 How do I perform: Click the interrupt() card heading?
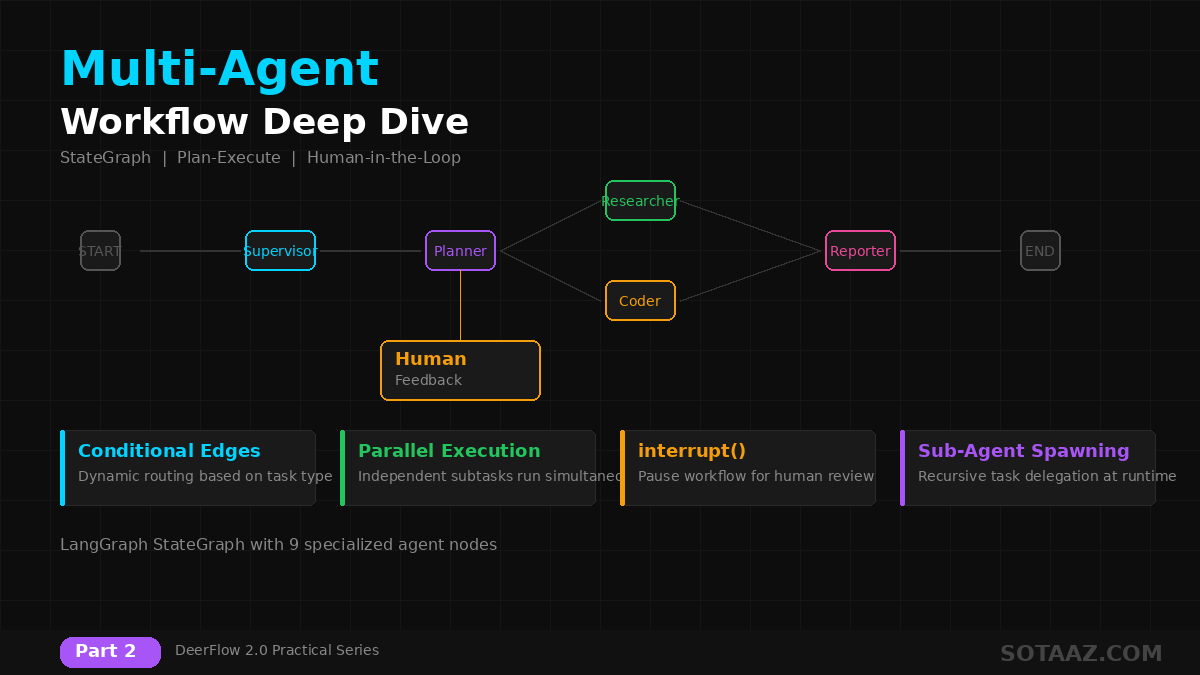(692, 451)
